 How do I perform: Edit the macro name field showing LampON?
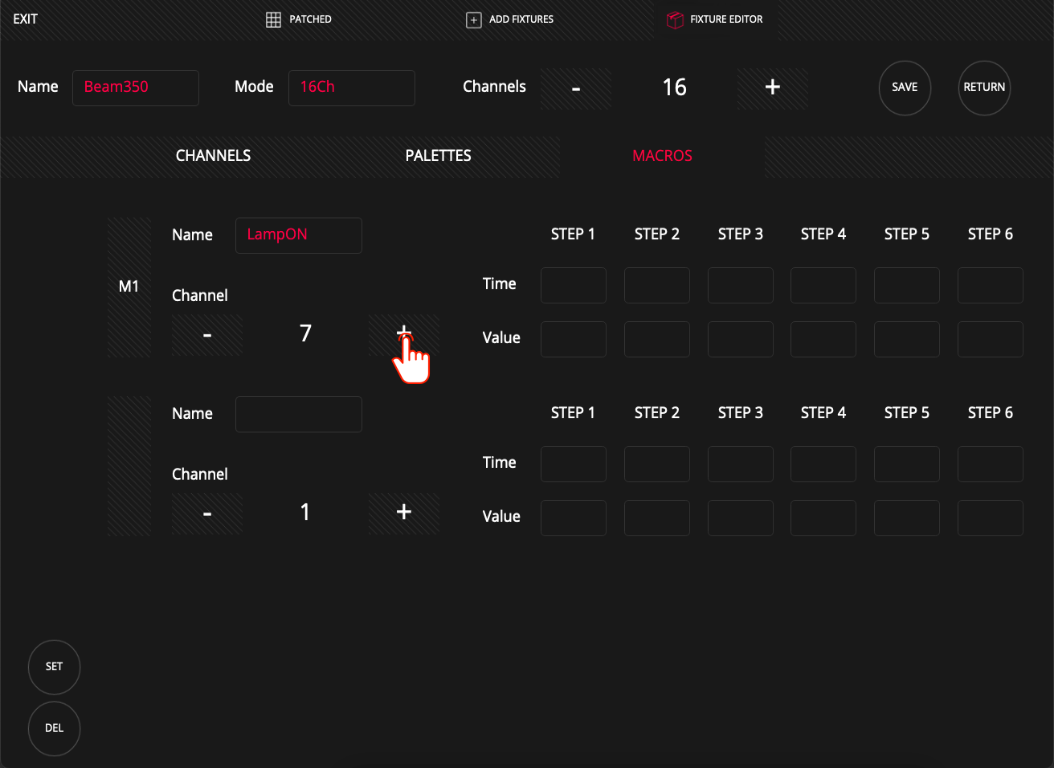pos(298,235)
